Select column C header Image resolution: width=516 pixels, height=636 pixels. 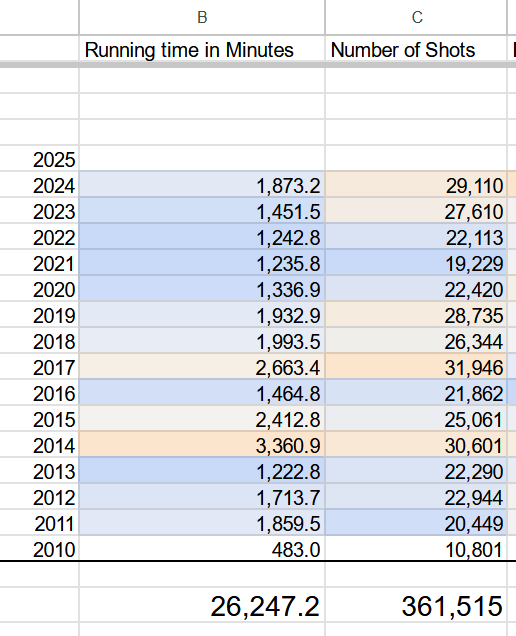(x=416, y=17)
